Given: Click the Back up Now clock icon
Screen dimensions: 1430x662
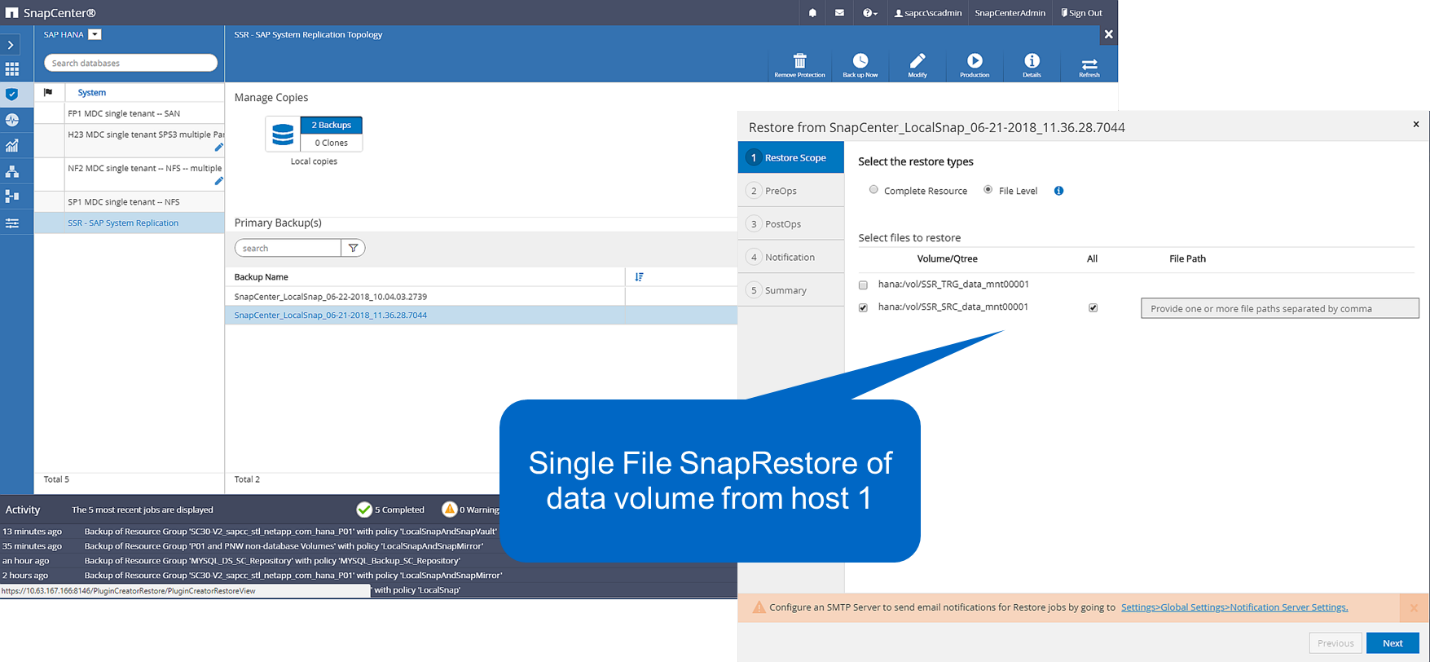Looking at the screenshot, I should [860, 62].
